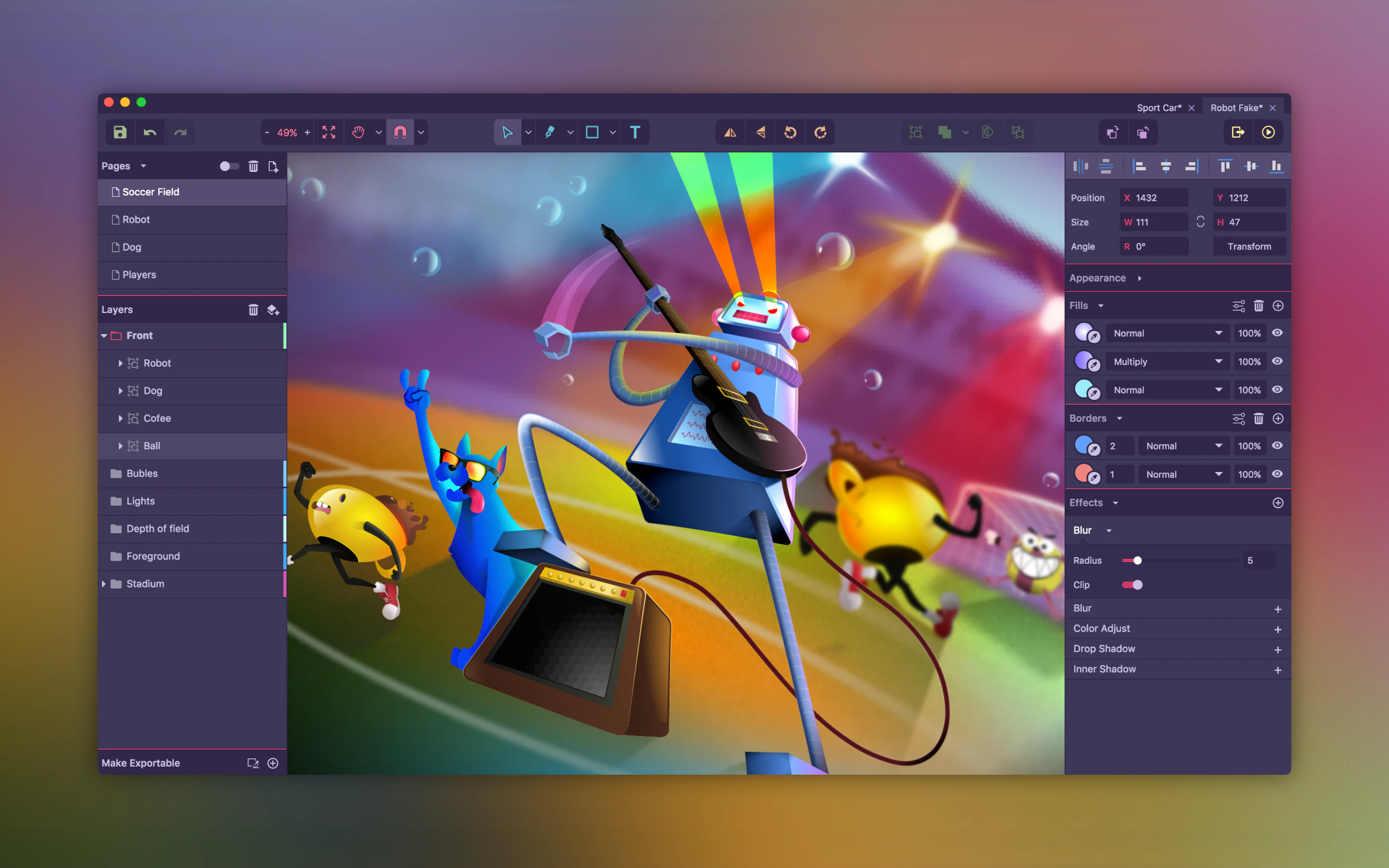This screenshot has width=1389, height=868.
Task: Click the Transform button
Action: [1250, 246]
